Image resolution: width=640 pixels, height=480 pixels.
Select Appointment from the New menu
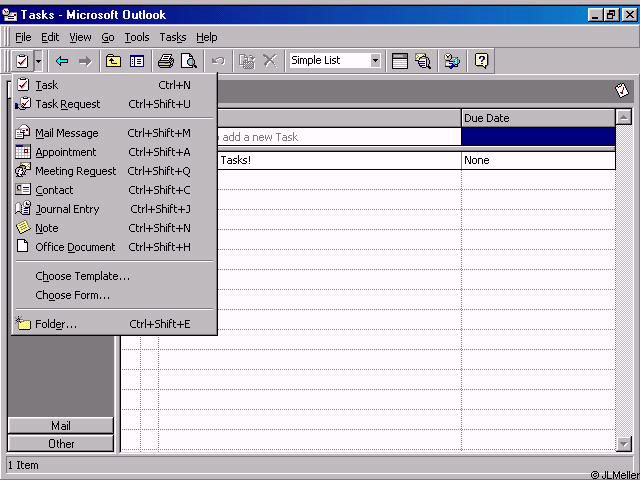(65, 152)
